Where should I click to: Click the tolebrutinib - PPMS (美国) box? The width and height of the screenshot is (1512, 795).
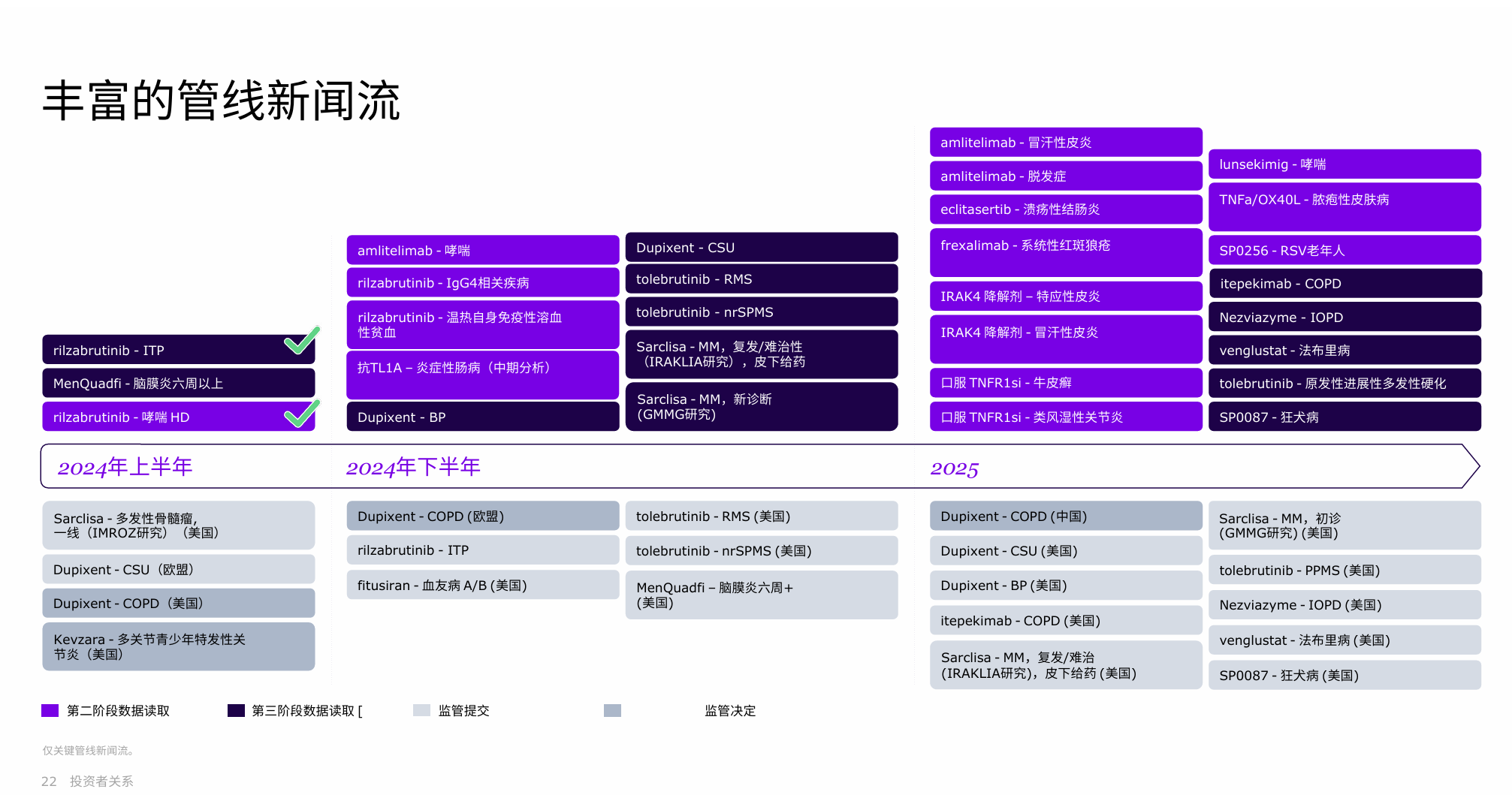pos(1345,570)
